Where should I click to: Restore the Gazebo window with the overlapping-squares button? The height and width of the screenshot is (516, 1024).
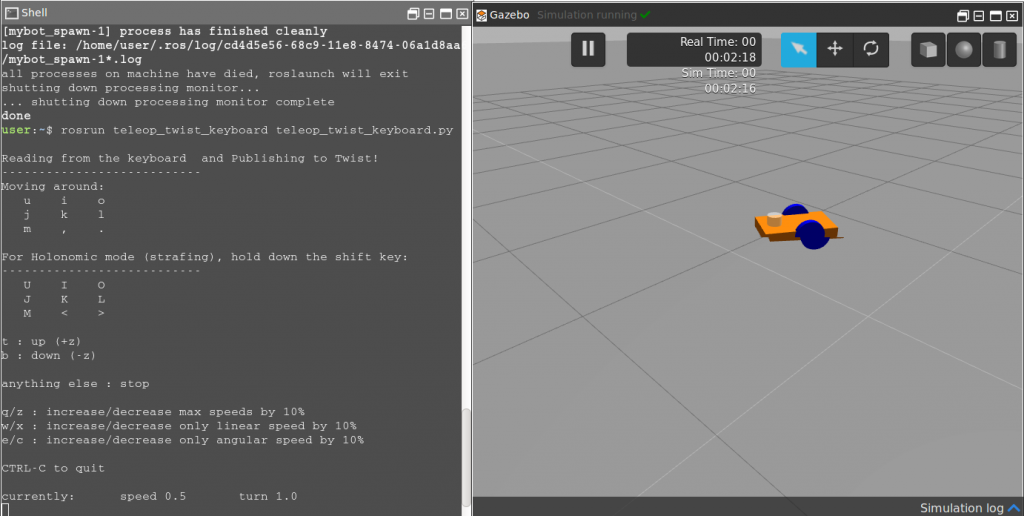(x=963, y=16)
